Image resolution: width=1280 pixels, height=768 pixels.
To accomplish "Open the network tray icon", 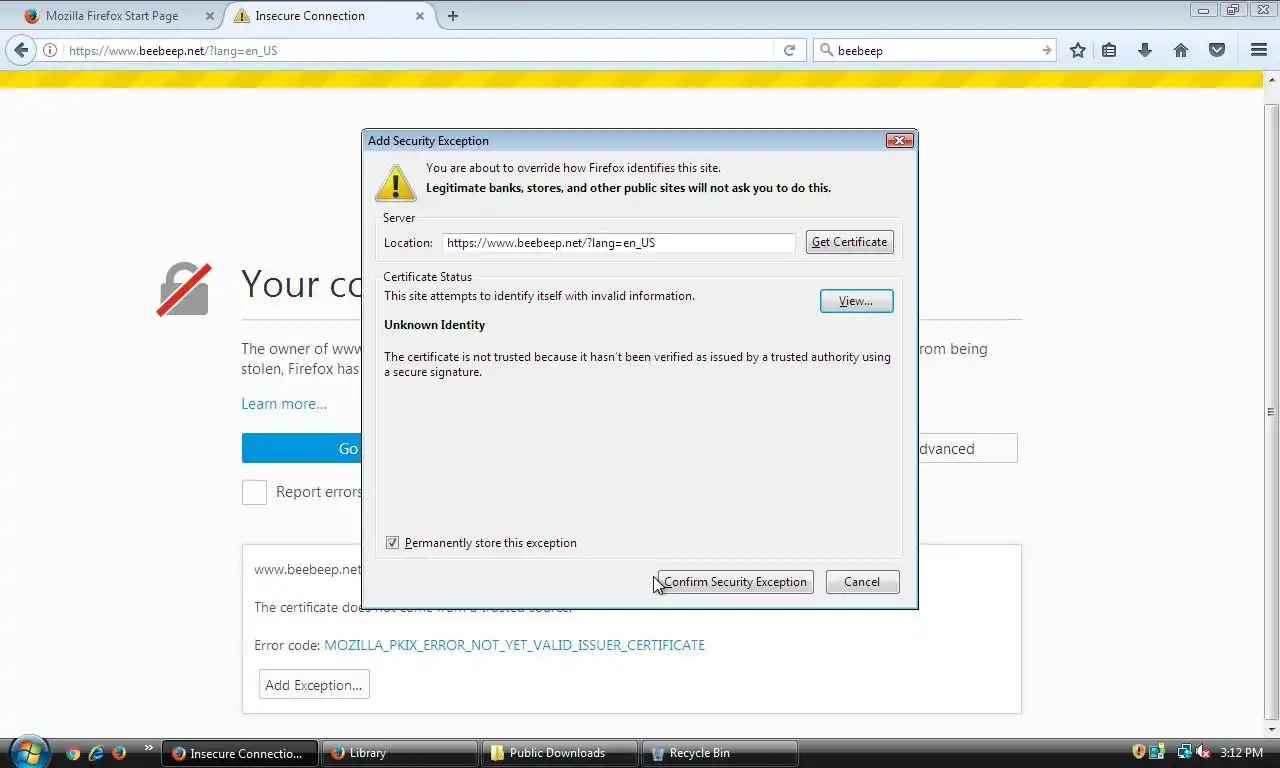I will 1184,752.
